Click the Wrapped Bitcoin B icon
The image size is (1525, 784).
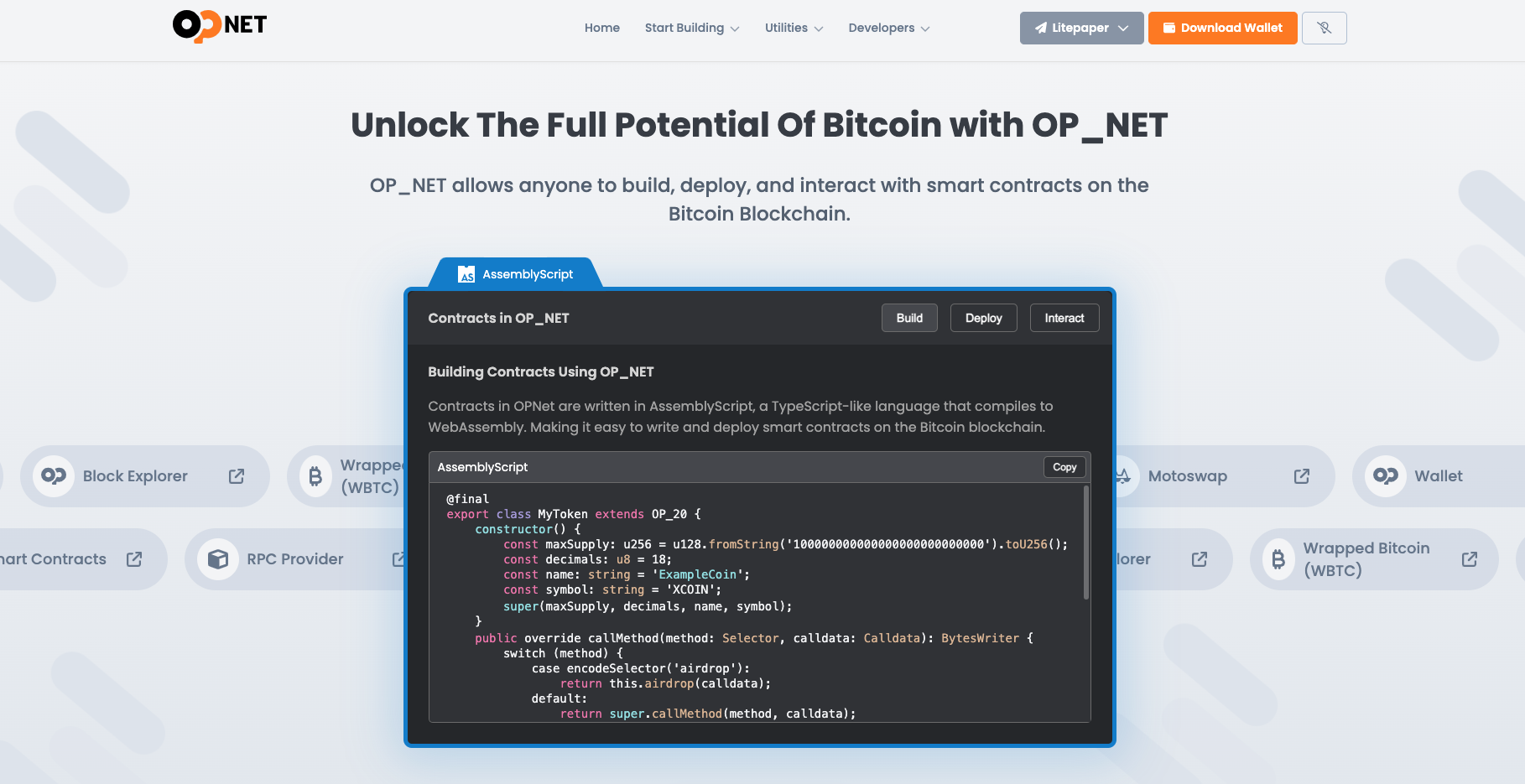1278,559
